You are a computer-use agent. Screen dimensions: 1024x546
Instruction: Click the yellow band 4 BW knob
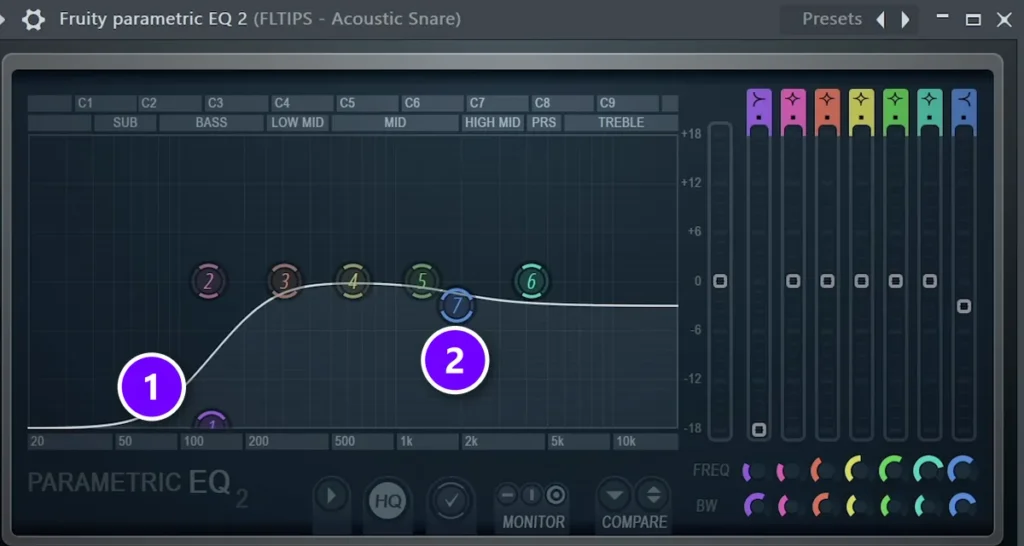click(859, 506)
